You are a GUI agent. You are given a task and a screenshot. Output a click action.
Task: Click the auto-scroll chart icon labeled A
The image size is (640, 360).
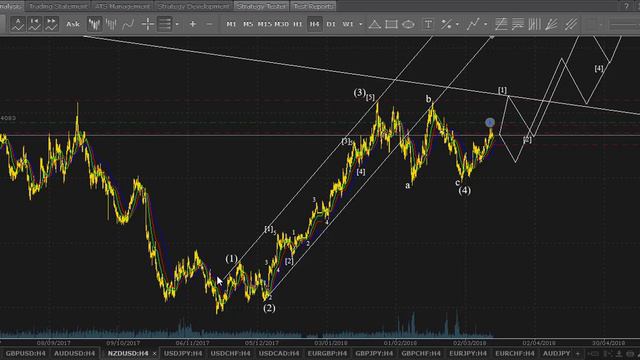(x=18, y=24)
